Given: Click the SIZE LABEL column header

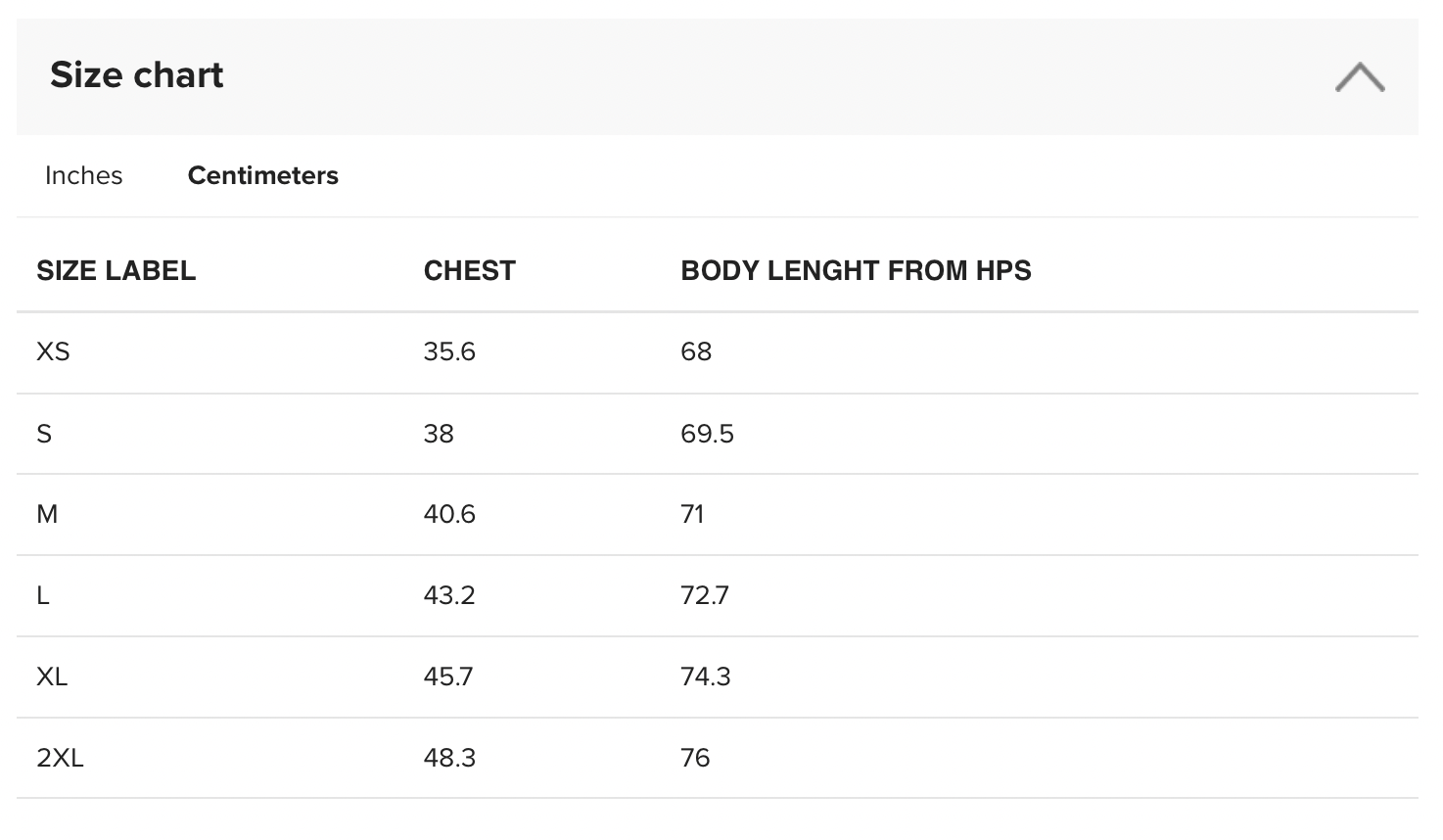Looking at the screenshot, I should tap(116, 271).
